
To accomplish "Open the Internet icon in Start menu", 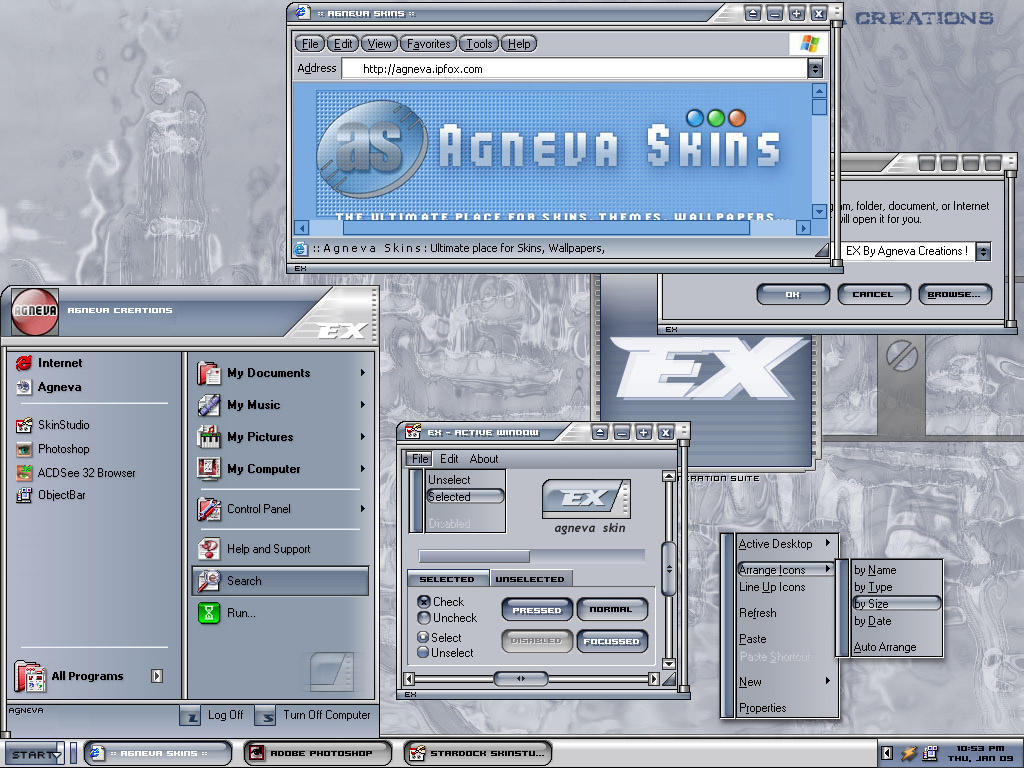I will (x=24, y=362).
